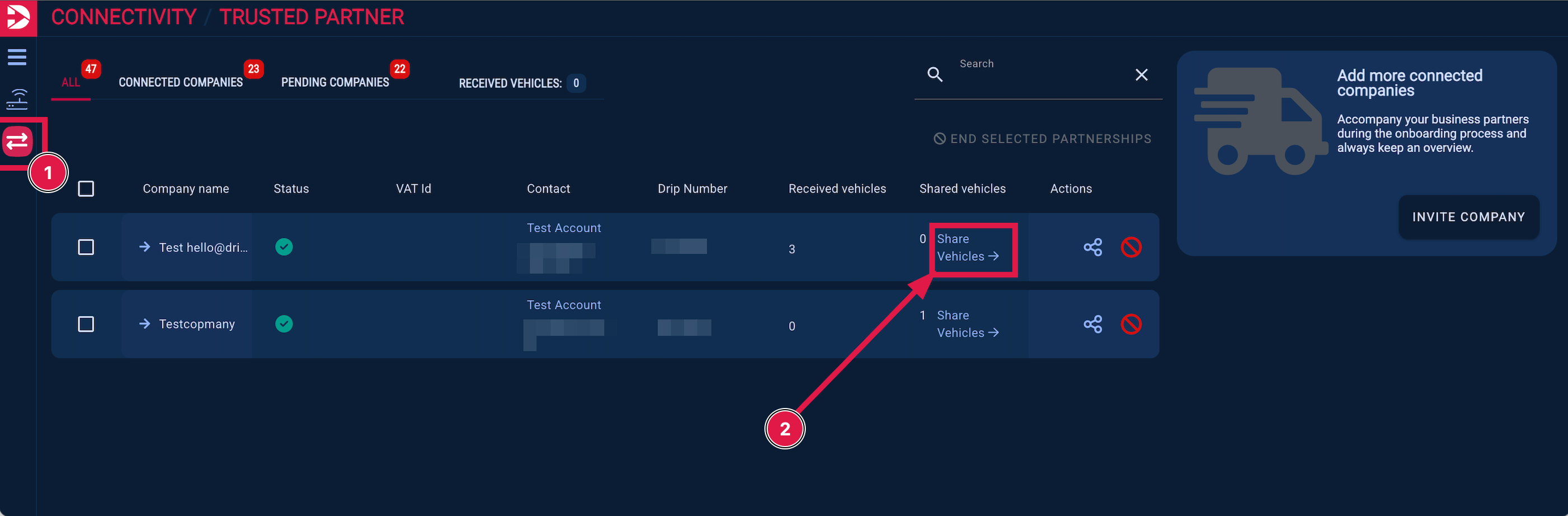Screen dimensions: 1568x516
Task: Click the Drip logo in top-left corner
Action: tap(18, 17)
